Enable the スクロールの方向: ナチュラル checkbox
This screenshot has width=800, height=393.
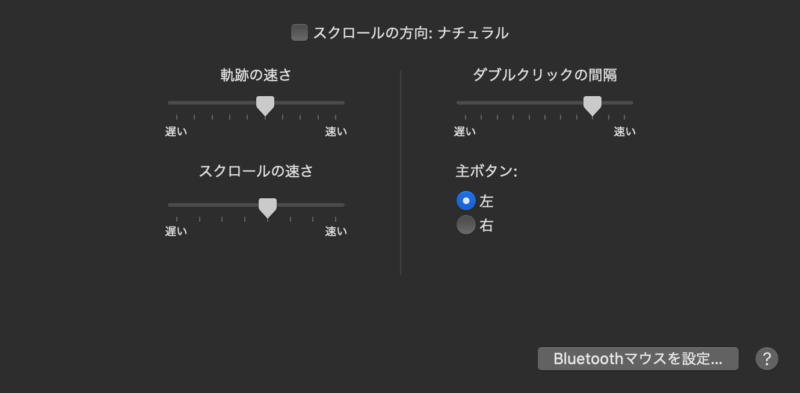point(299,33)
